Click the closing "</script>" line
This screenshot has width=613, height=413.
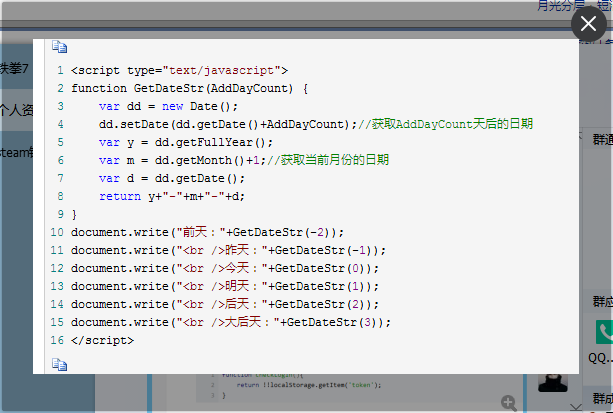[x=102, y=340]
